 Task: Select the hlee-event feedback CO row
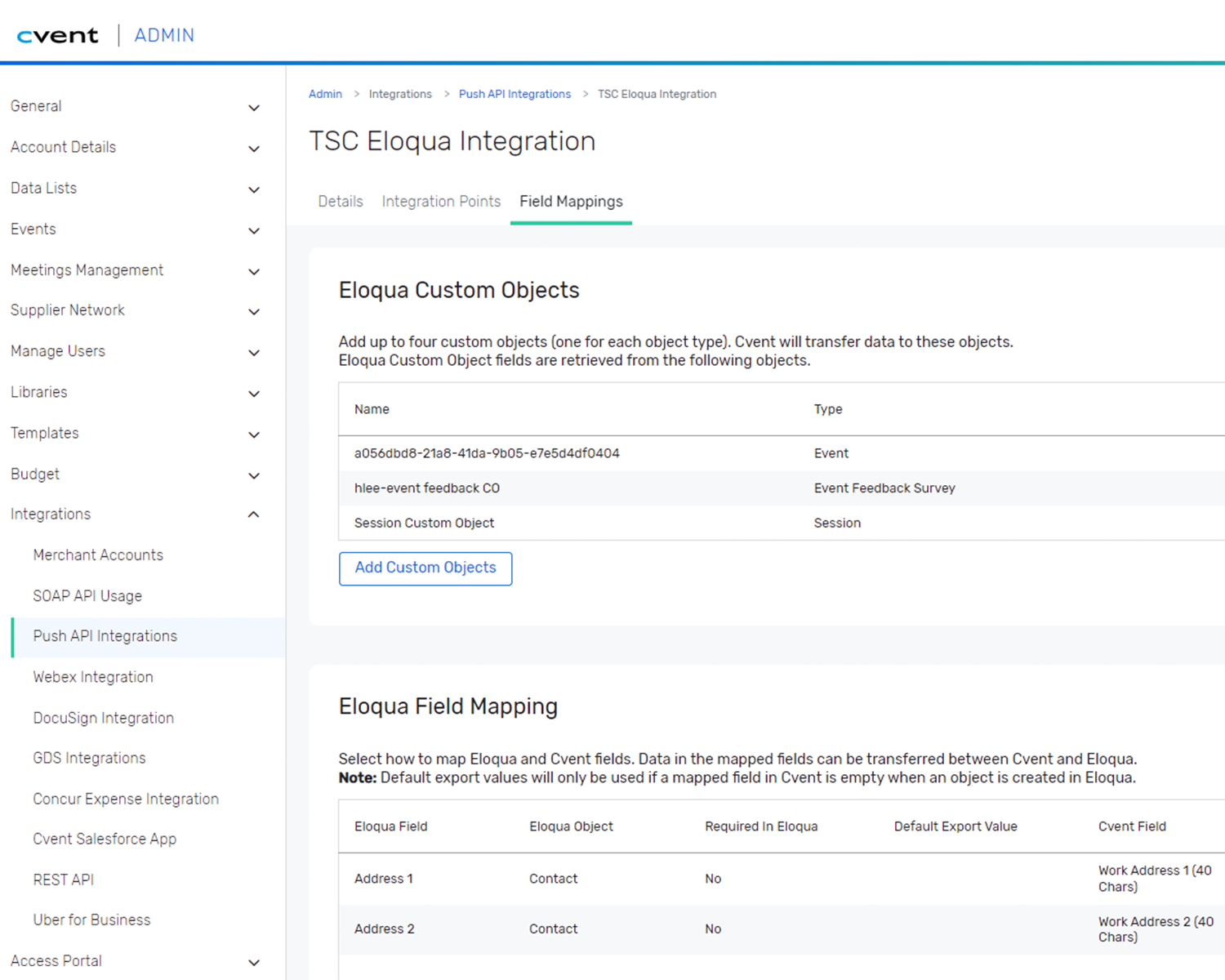(427, 488)
